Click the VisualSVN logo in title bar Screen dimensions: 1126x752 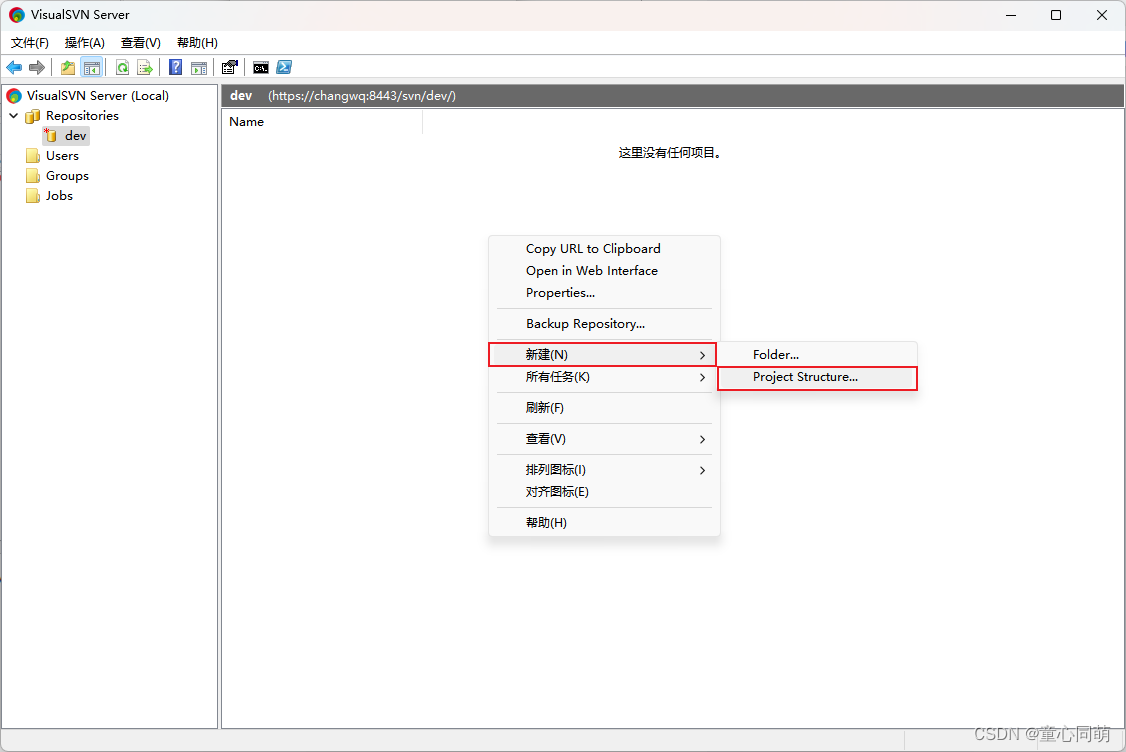pyautogui.click(x=17, y=15)
